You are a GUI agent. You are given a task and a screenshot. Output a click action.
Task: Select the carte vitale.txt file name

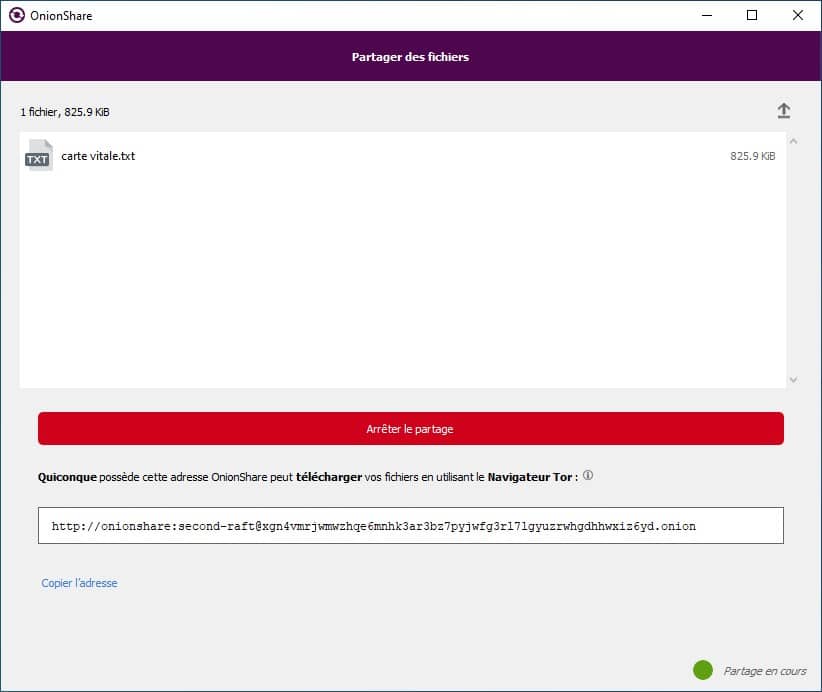[x=98, y=156]
